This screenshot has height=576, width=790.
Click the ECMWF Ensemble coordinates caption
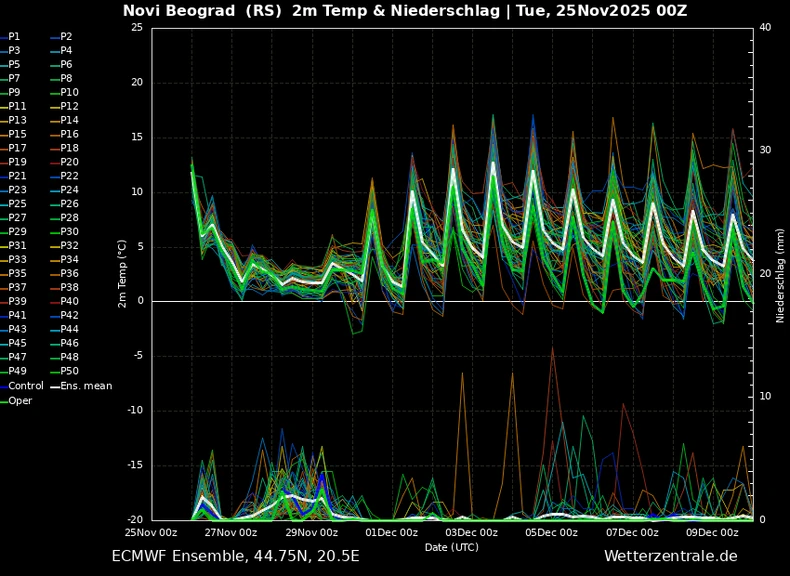(235, 556)
